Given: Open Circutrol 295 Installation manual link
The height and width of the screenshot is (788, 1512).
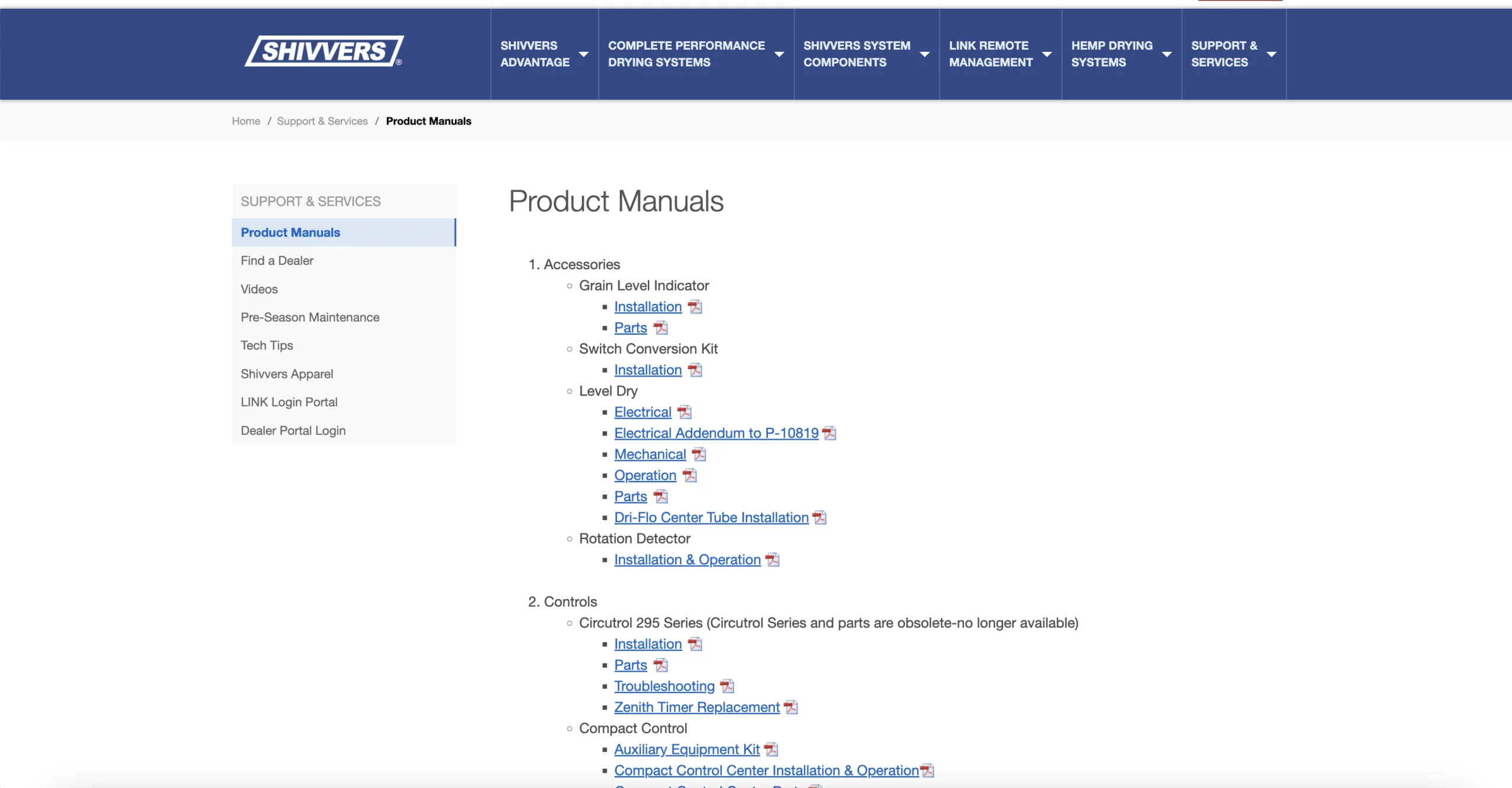Looking at the screenshot, I should point(648,644).
